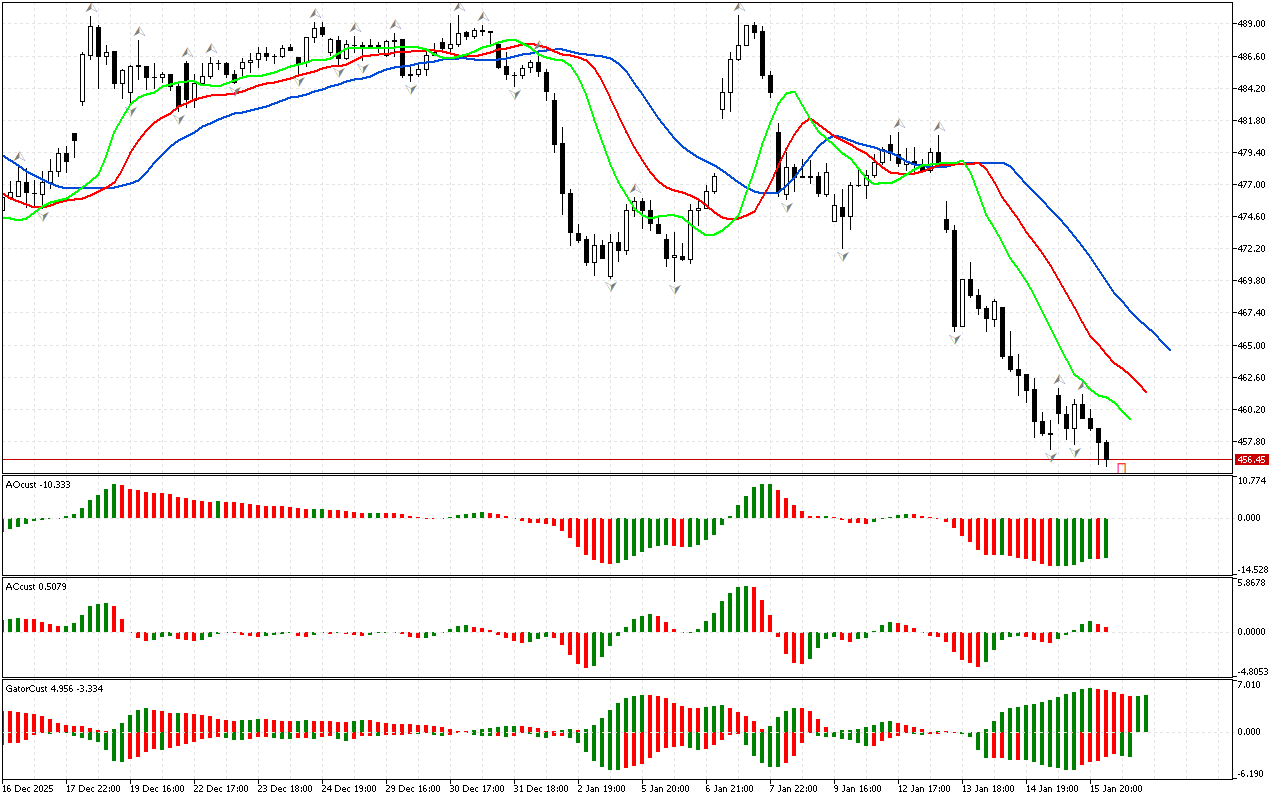Image resolution: width=1280 pixels, height=800 pixels.
Task: Click the red Alligator teeth line's right end
Action: (x=1145, y=391)
